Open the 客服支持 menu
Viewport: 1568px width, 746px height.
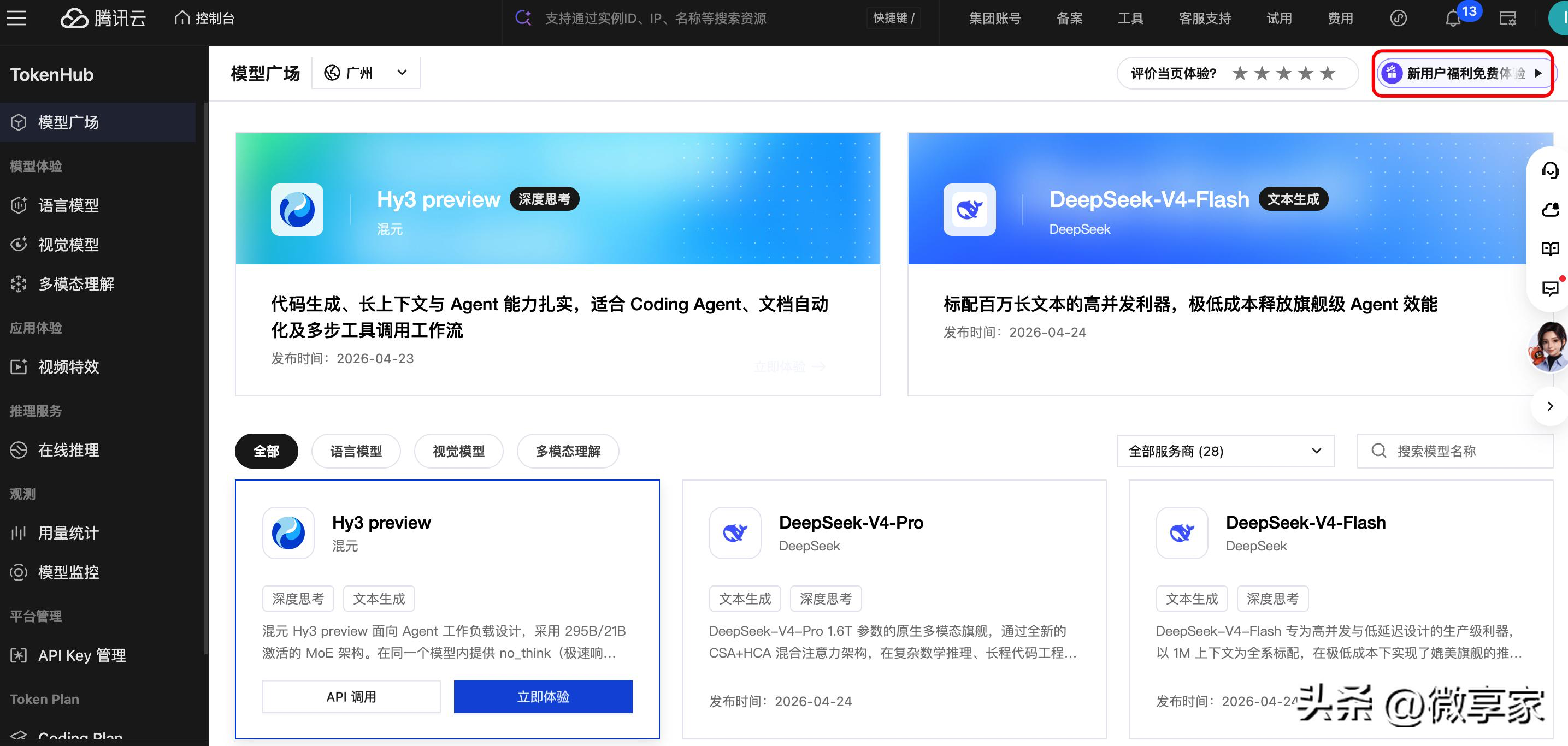coord(1205,18)
